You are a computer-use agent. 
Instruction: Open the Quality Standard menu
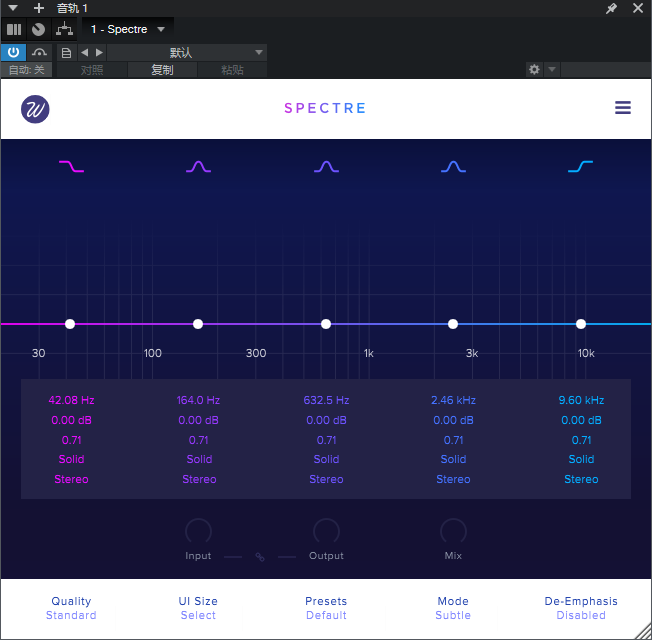[71, 608]
